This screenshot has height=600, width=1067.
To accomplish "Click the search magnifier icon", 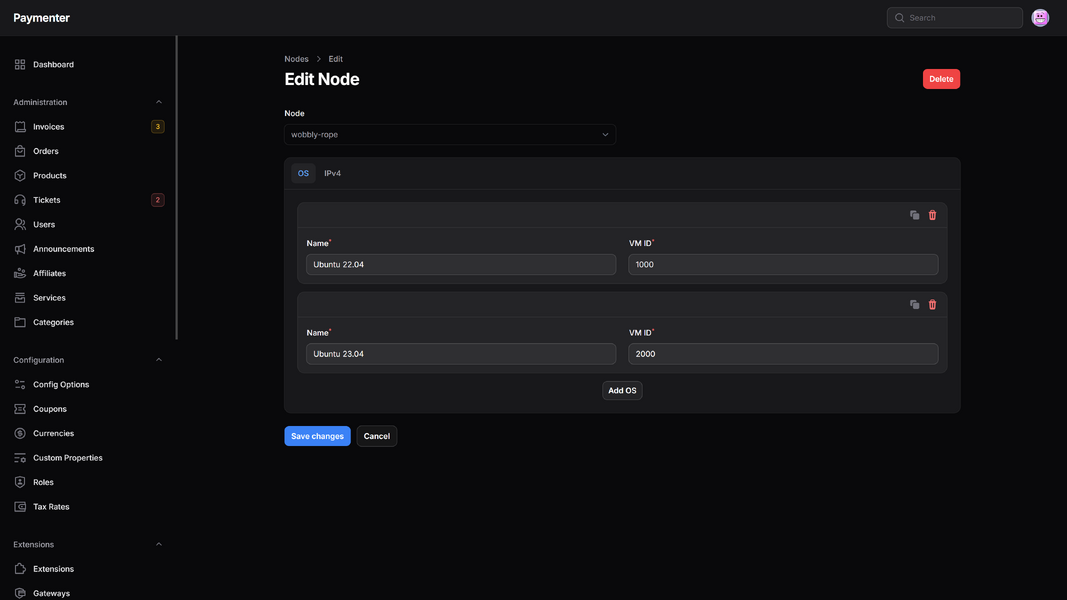I will pyautogui.click(x=900, y=18).
